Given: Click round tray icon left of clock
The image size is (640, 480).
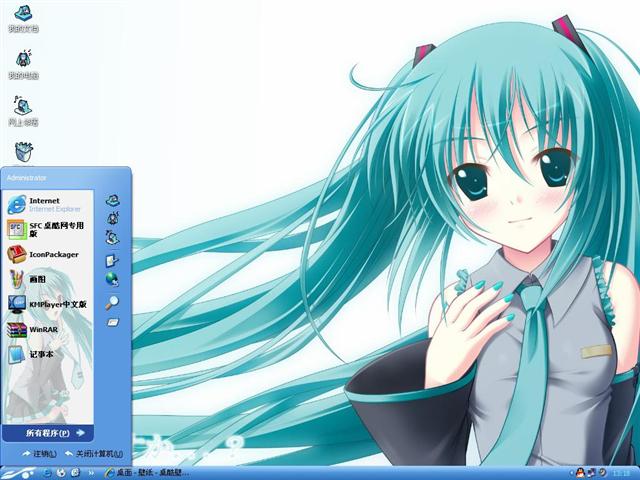Looking at the screenshot, I should click(602, 473).
